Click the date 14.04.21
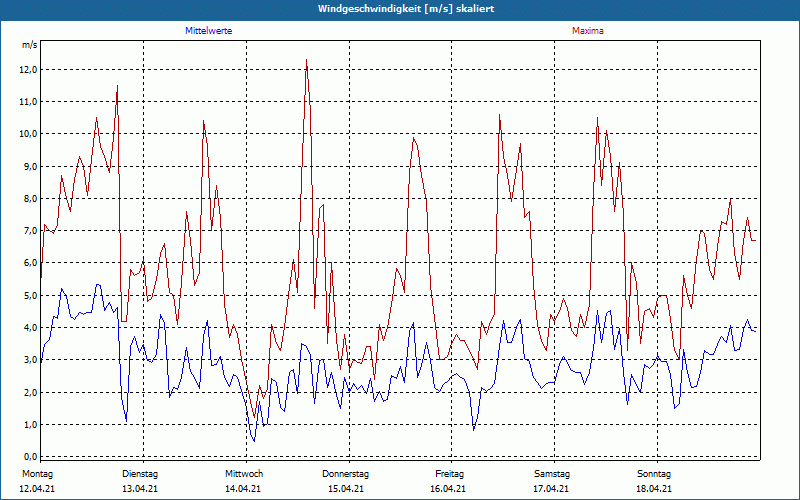Screen dimensions: 800x500 [243, 489]
